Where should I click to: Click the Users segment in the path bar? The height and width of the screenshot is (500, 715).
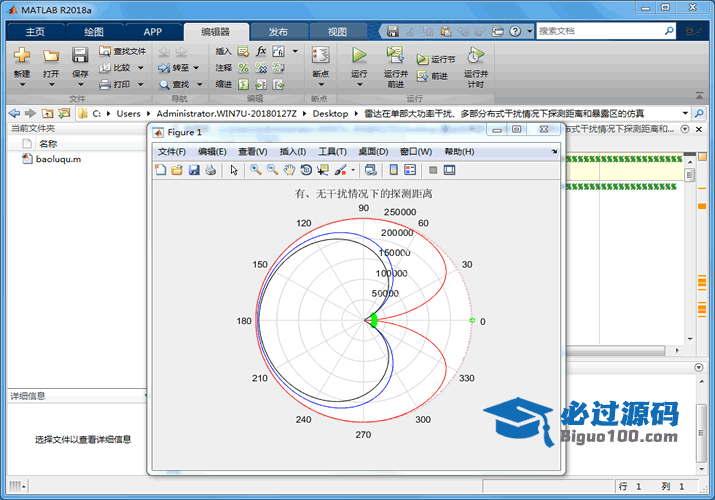129,113
